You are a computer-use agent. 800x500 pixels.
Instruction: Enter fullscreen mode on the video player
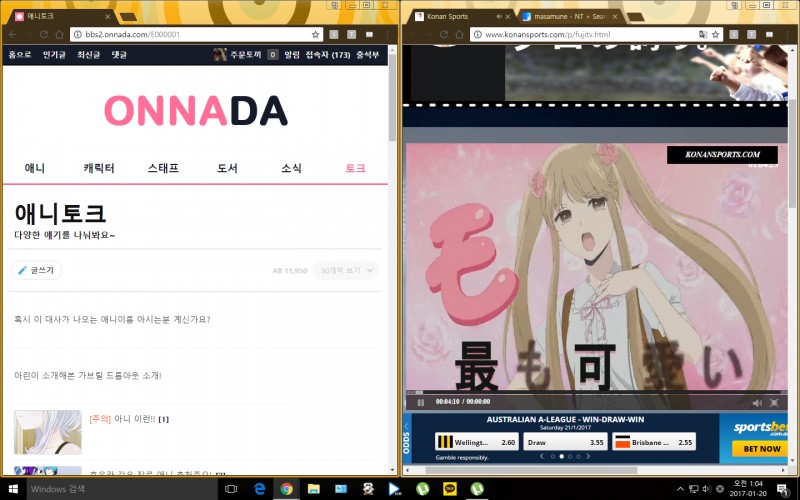coord(773,402)
